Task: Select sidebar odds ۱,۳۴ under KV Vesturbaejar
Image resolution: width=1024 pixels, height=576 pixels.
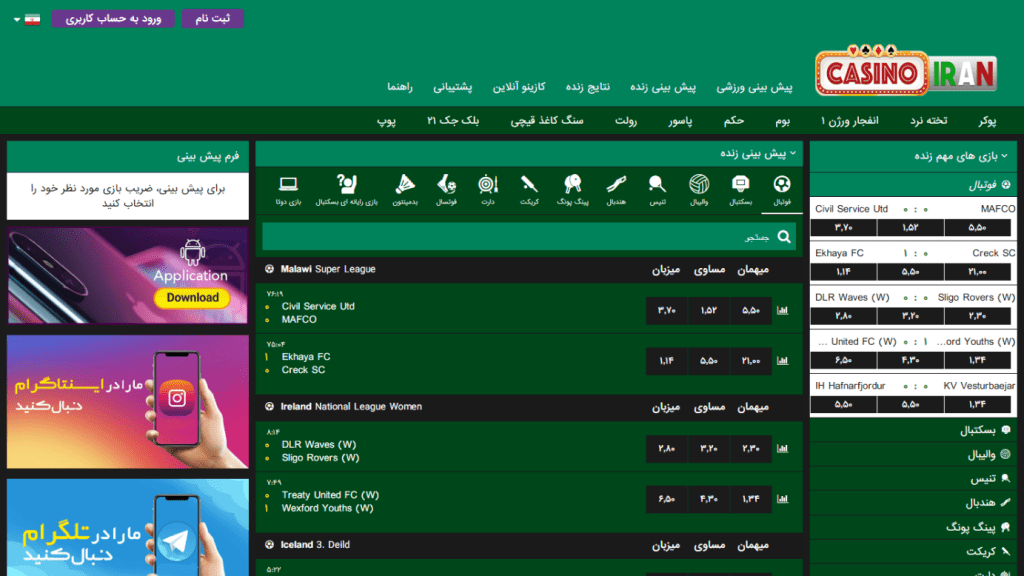Action: 978,404
